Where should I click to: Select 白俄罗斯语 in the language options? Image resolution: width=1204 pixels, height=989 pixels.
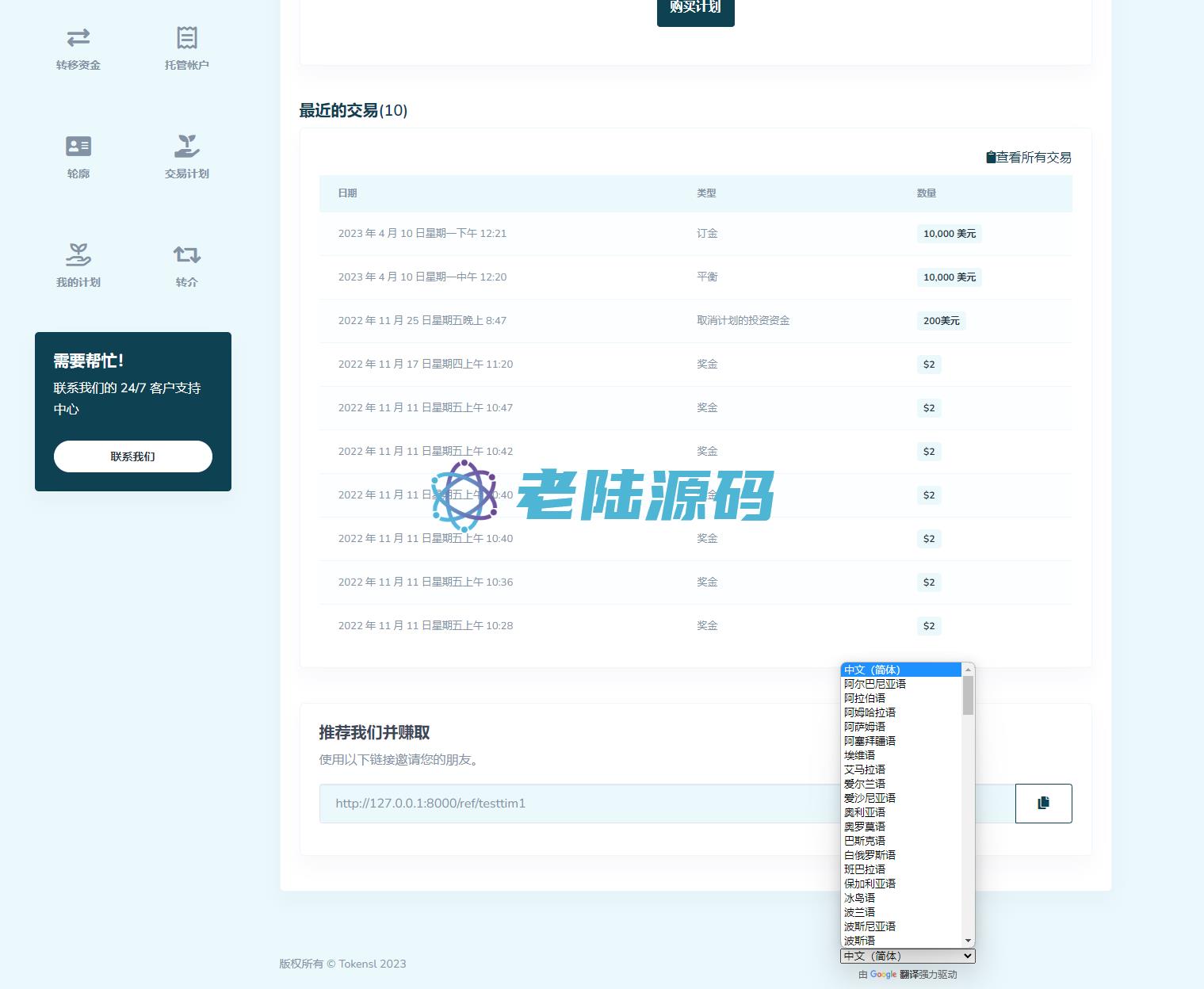(x=870, y=855)
